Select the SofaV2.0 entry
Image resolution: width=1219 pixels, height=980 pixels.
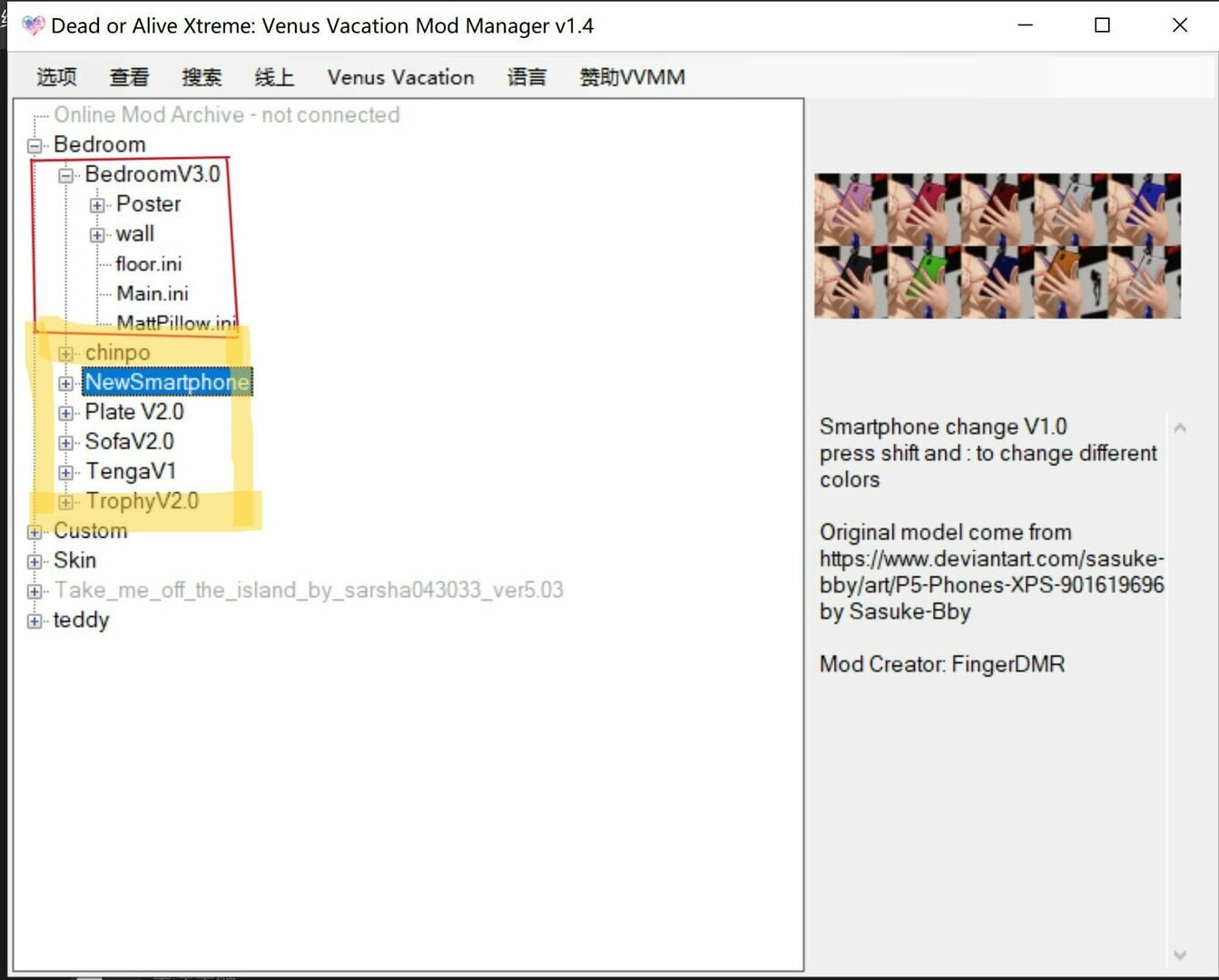tap(130, 441)
